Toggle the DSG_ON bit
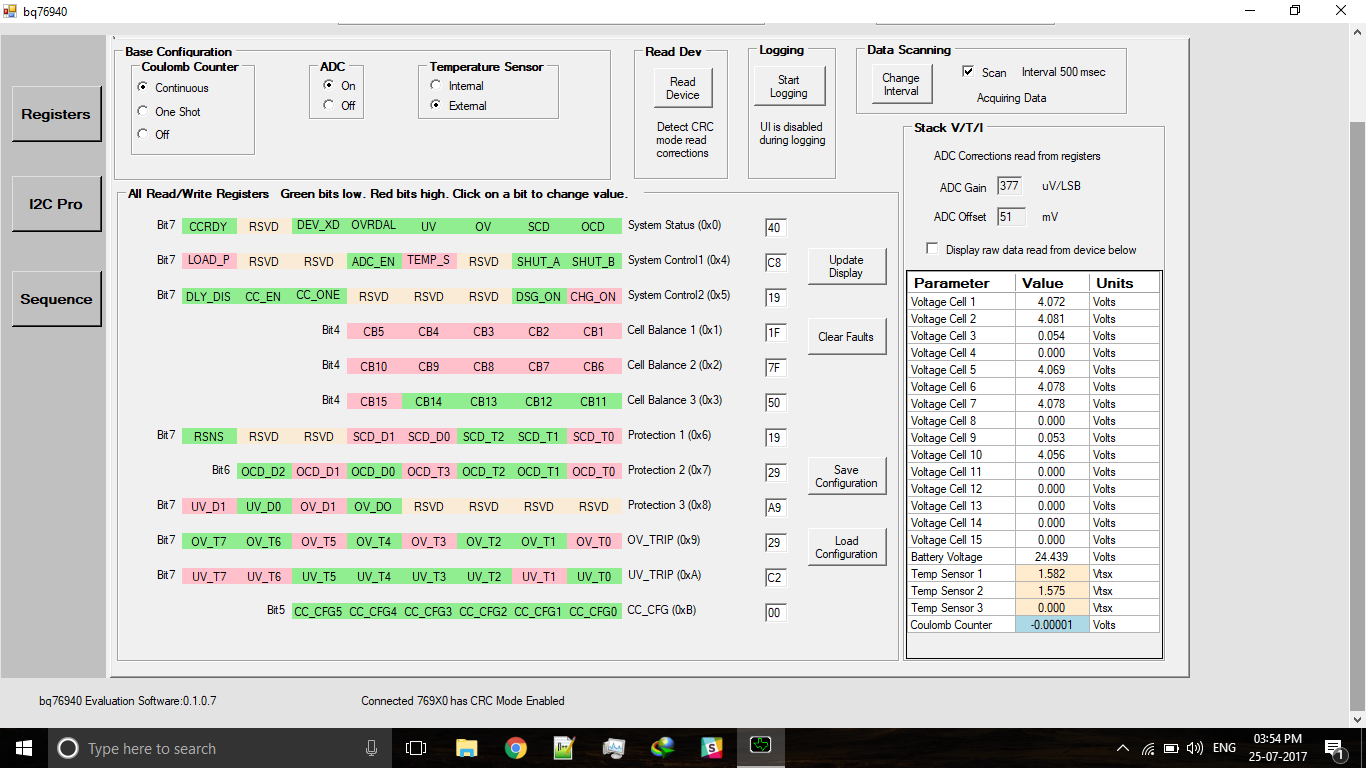 tap(539, 296)
